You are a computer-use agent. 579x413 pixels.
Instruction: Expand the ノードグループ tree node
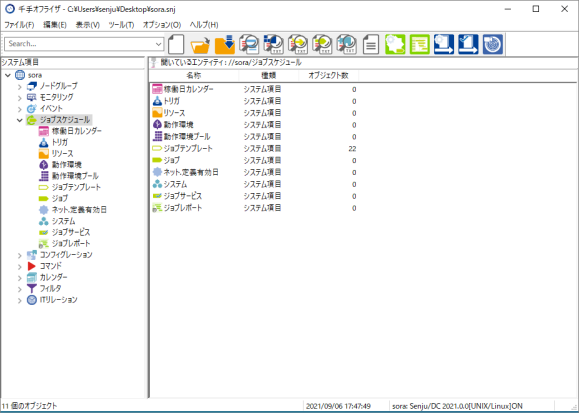coord(20,87)
